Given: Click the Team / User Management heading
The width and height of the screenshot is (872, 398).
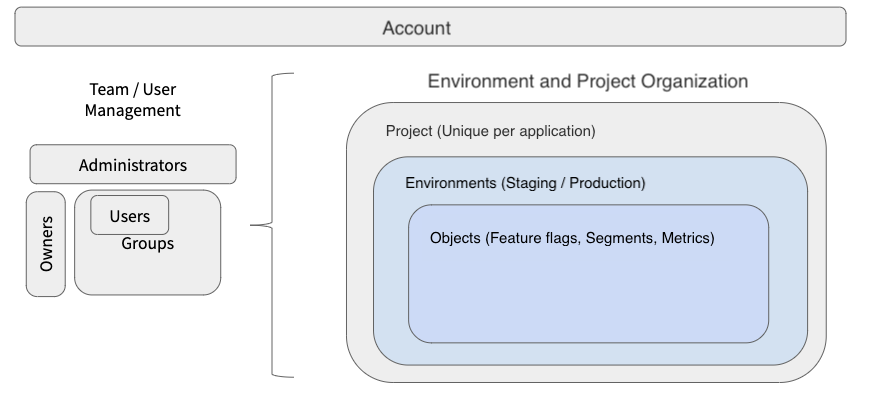Looking at the screenshot, I should [132, 100].
